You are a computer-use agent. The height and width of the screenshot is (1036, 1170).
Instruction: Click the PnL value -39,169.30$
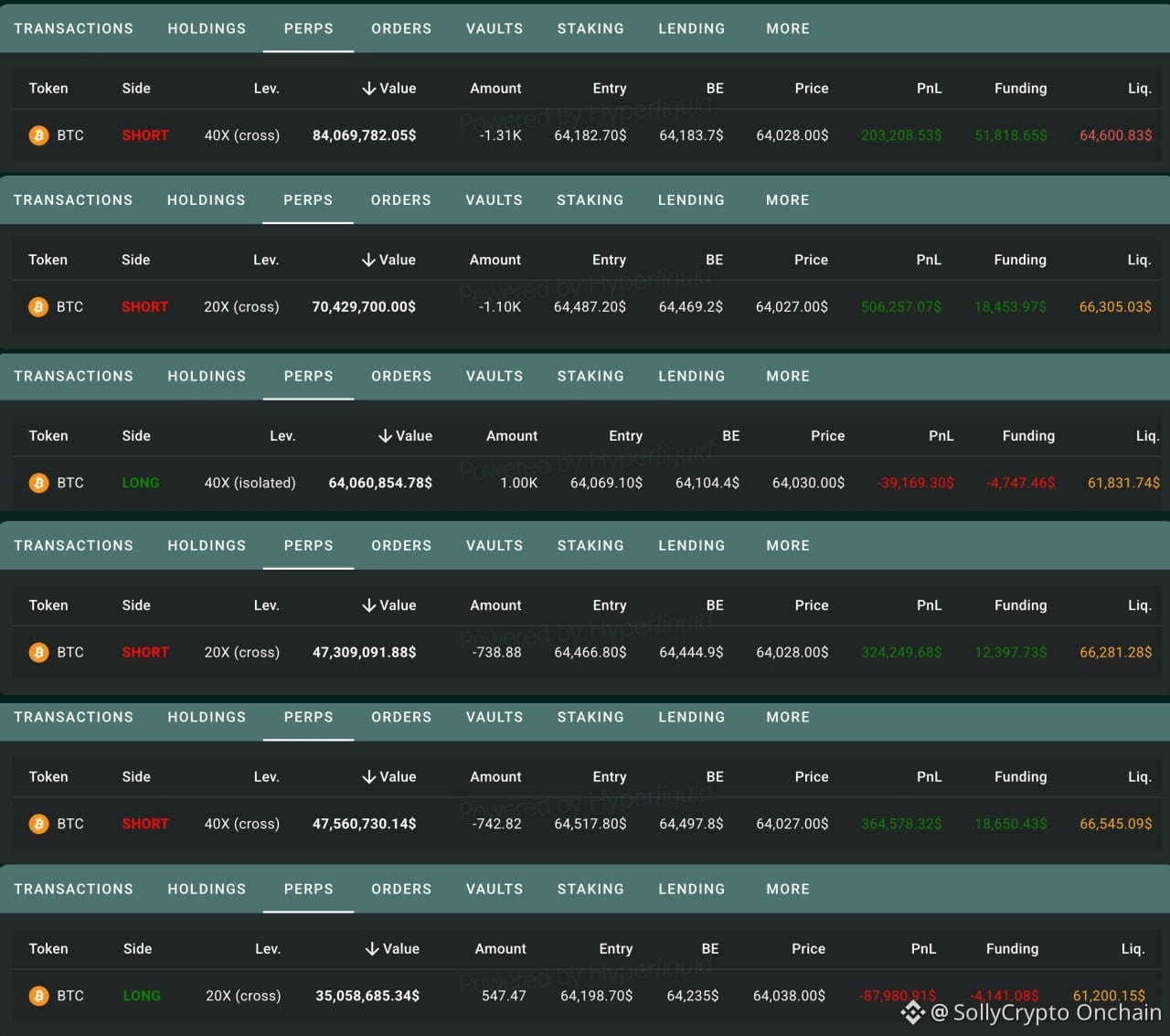pyautogui.click(x=915, y=483)
